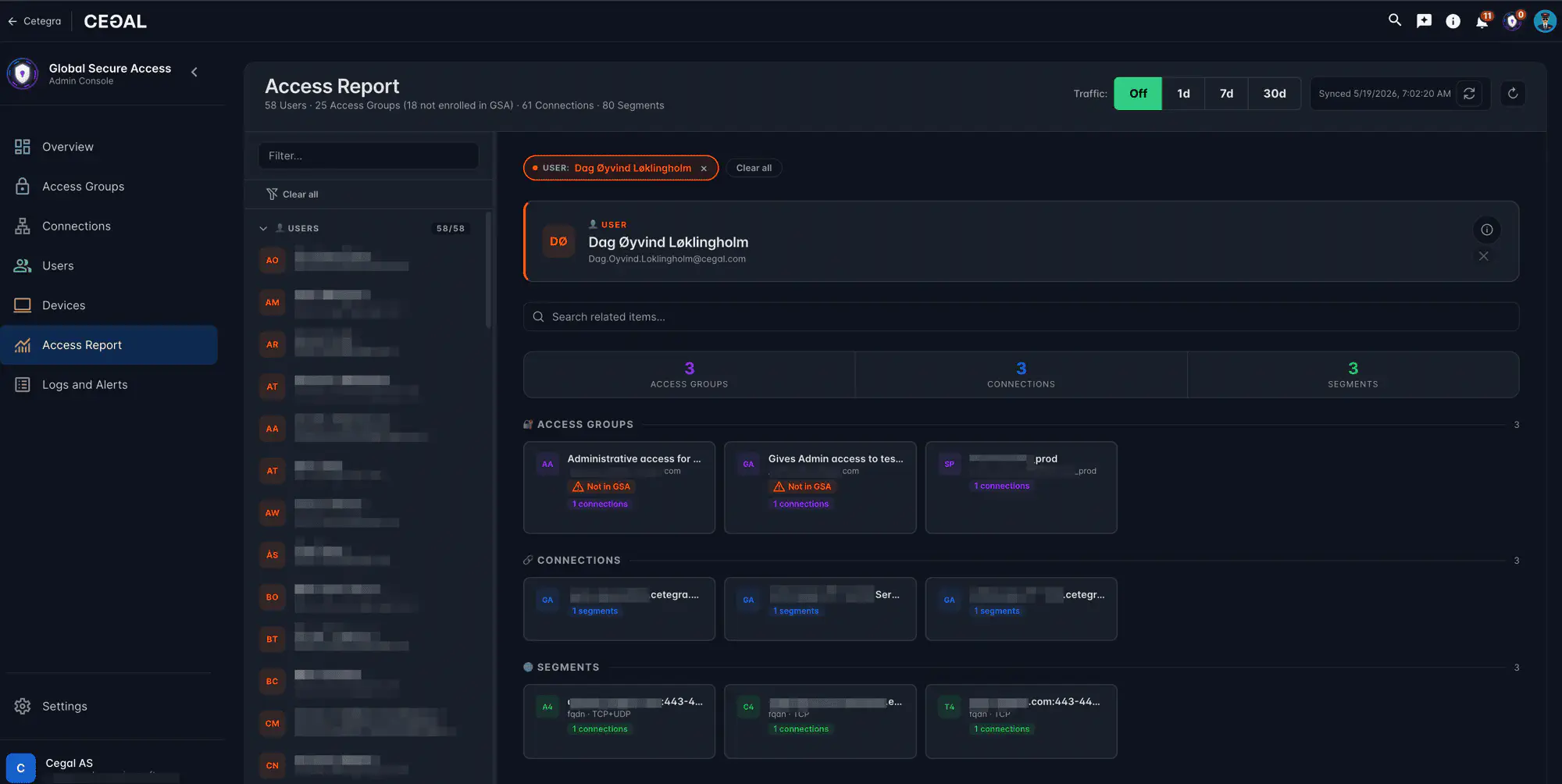Open Devices in sidebar
Image resolution: width=1562 pixels, height=784 pixels.
point(109,305)
